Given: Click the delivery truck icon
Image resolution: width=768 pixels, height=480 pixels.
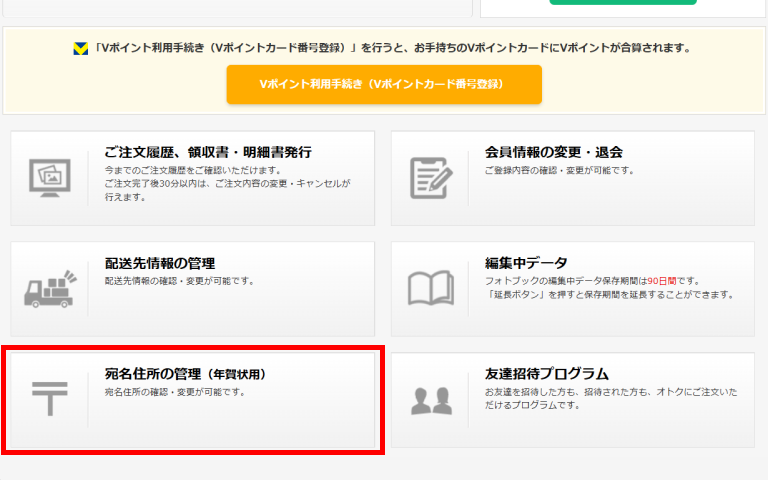Looking at the screenshot, I should (50, 289).
